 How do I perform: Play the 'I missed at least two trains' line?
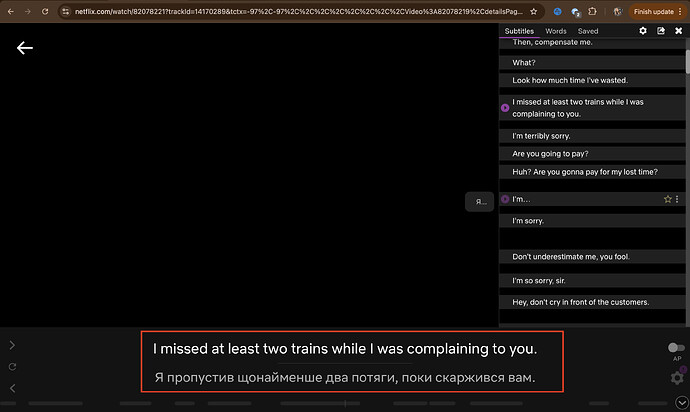click(505, 108)
